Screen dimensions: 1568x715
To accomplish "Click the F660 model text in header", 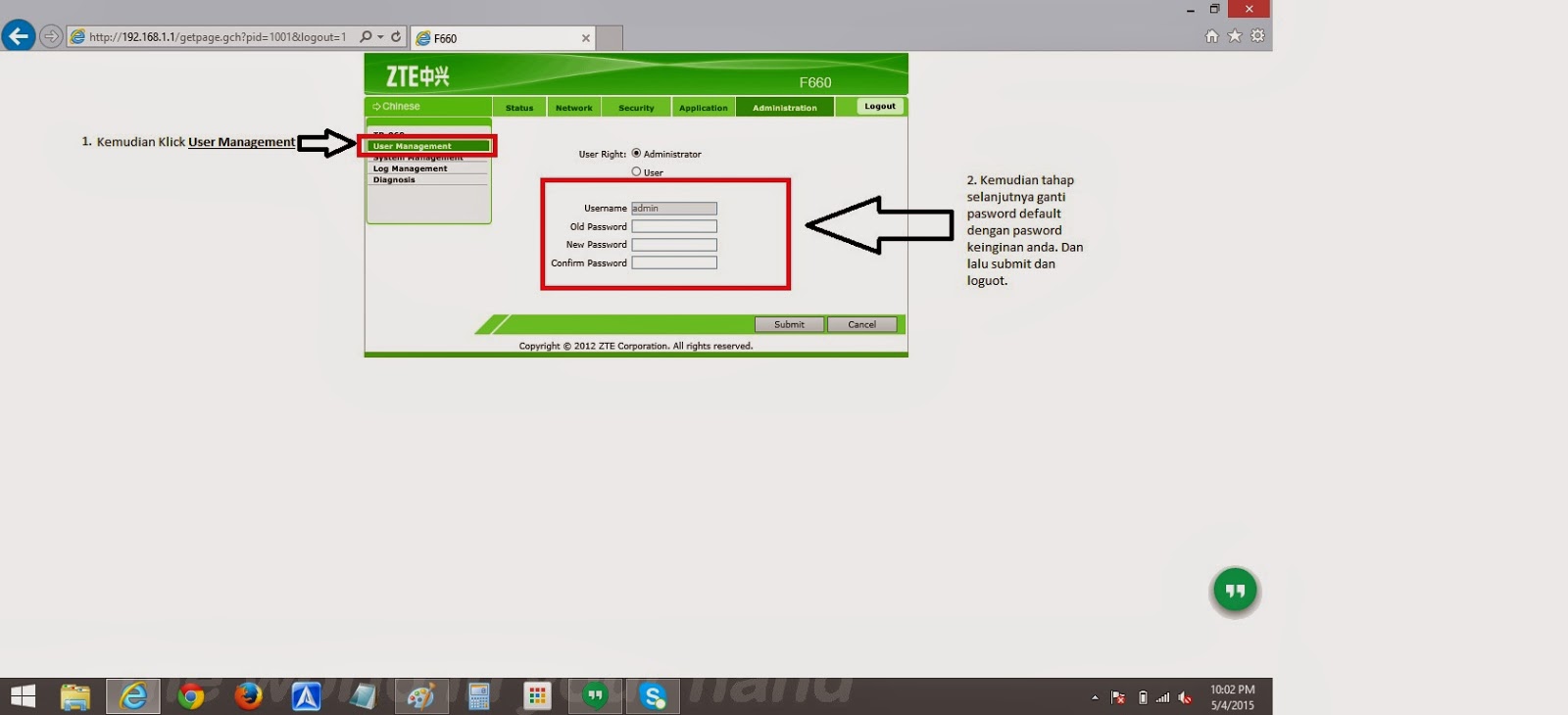I will 814,82.
